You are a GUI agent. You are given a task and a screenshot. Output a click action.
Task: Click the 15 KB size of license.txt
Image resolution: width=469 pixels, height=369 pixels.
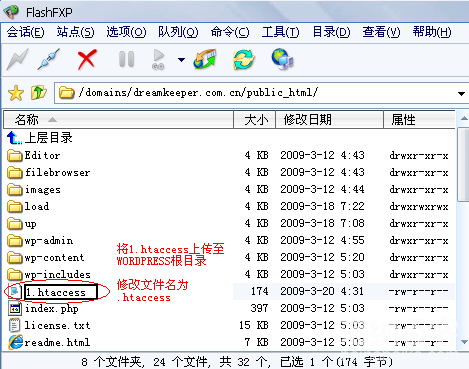(254, 325)
